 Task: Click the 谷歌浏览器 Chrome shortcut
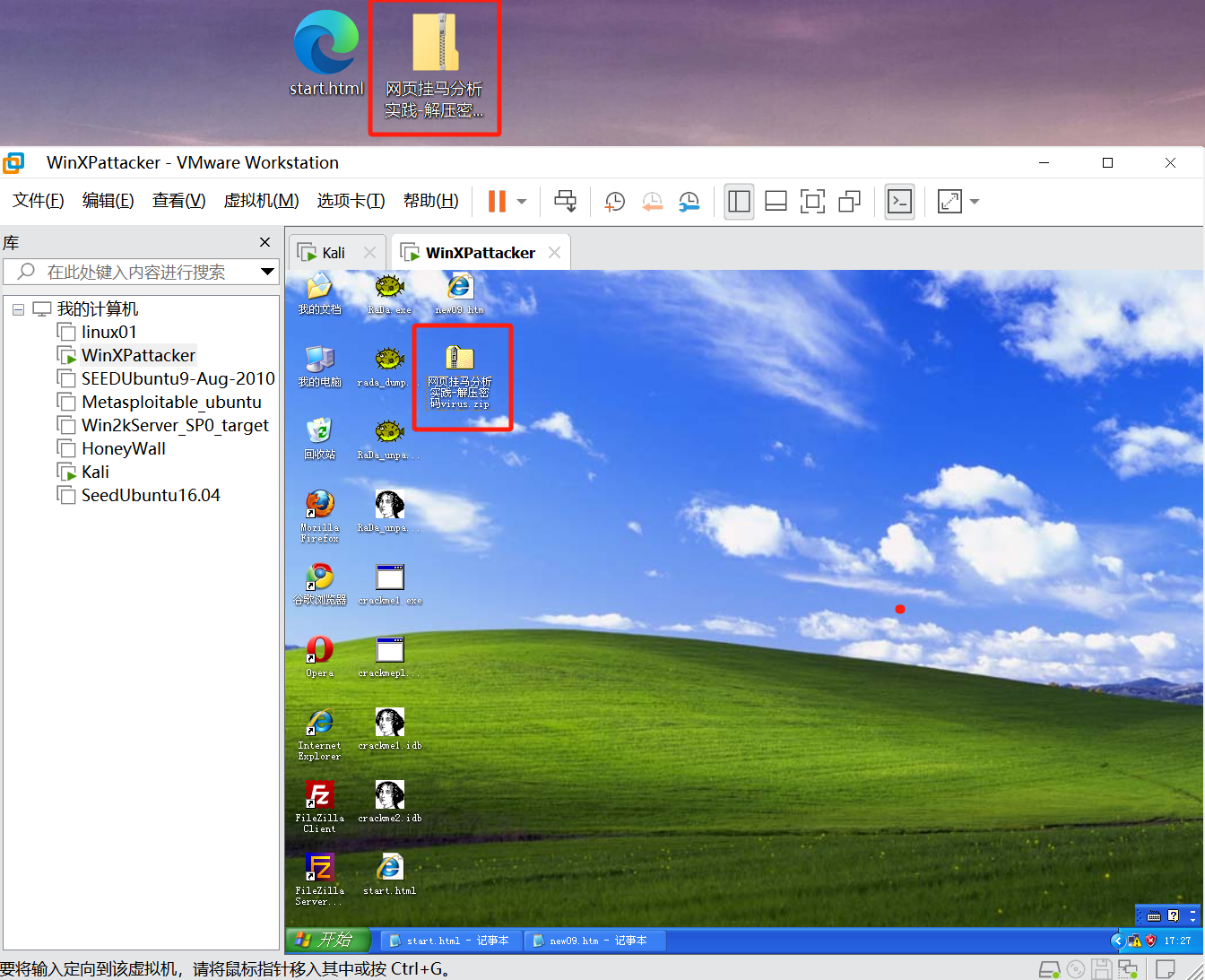coord(319,584)
